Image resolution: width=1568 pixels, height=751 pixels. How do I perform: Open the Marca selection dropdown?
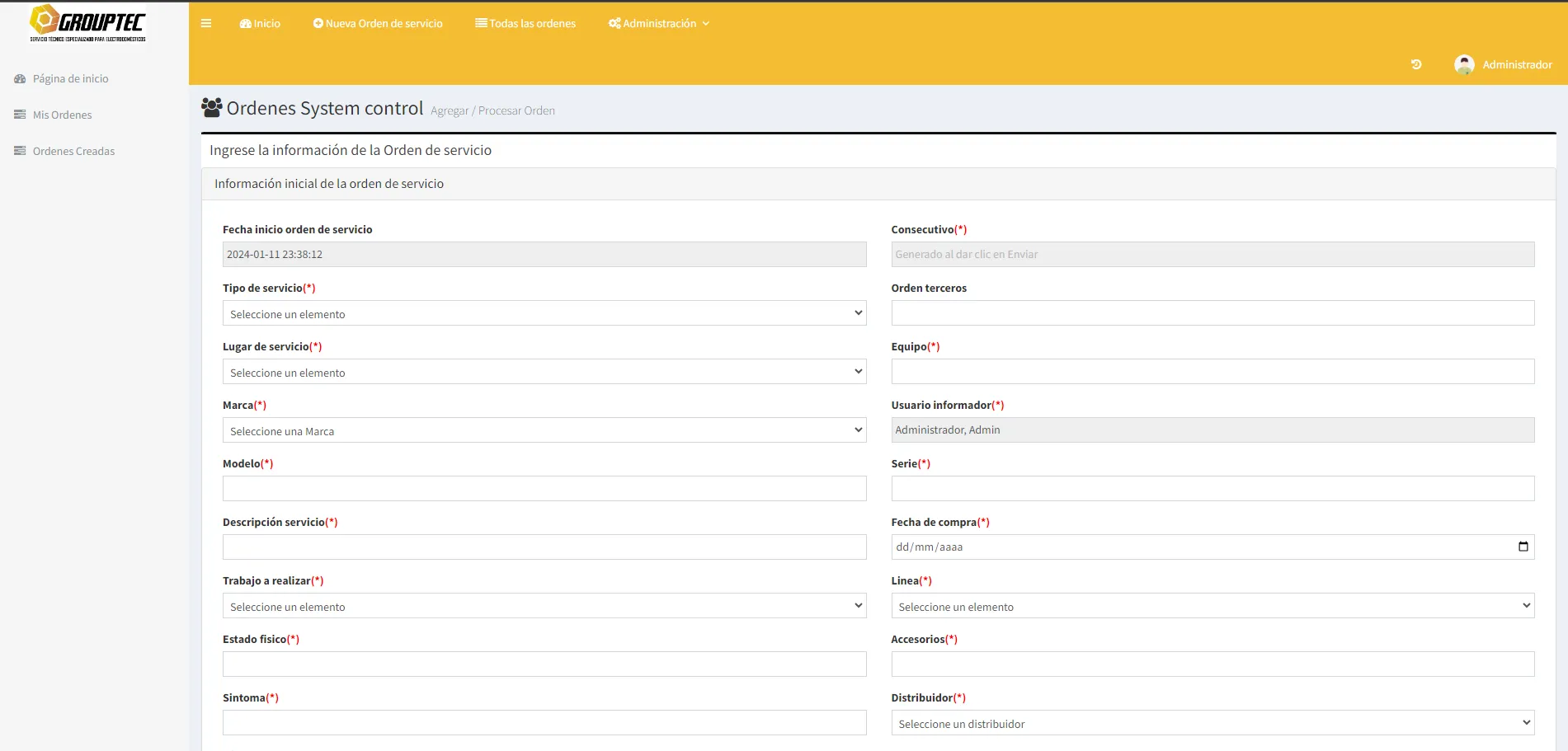click(x=544, y=430)
